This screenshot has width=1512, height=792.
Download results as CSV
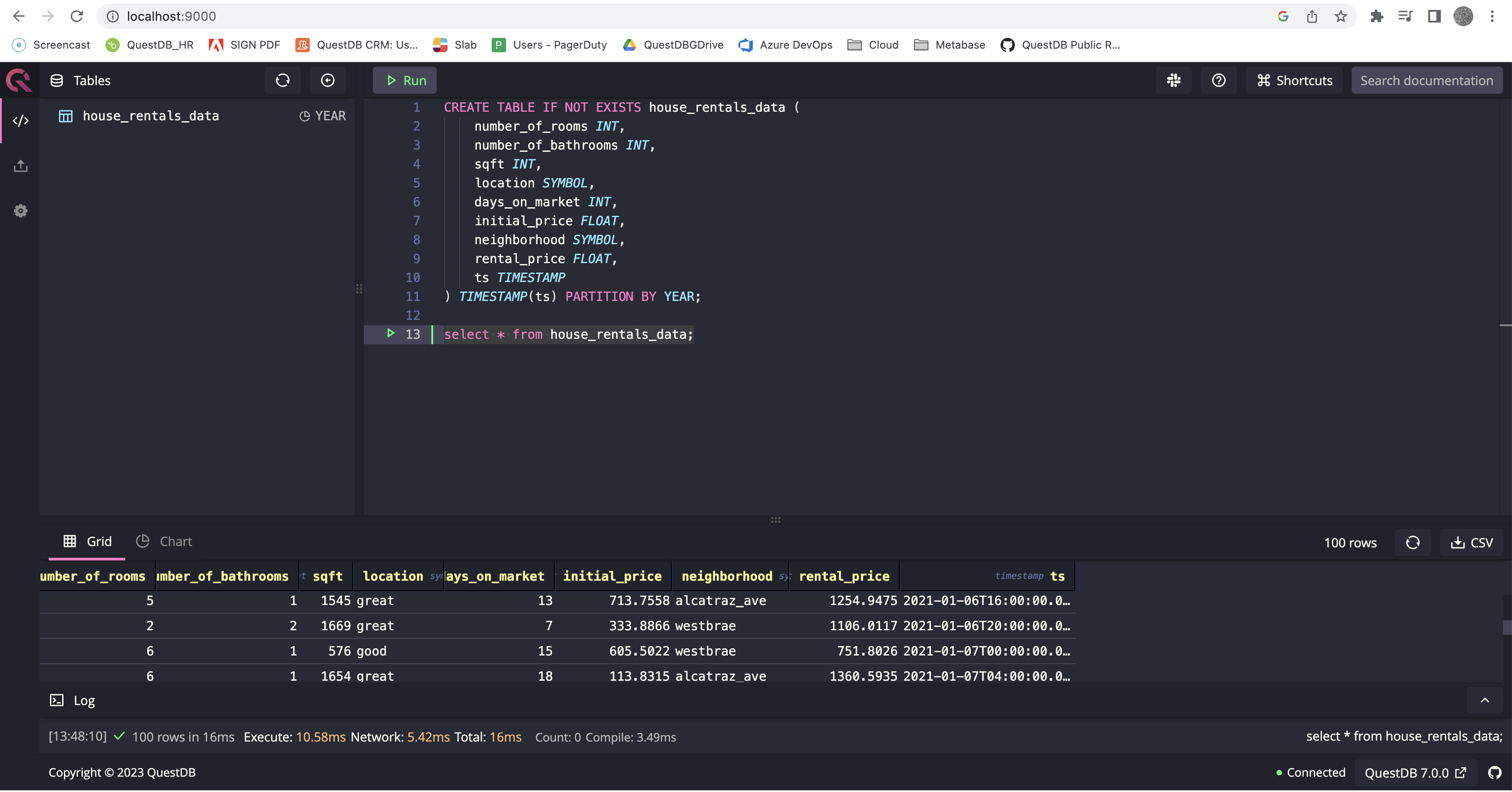[1471, 542]
